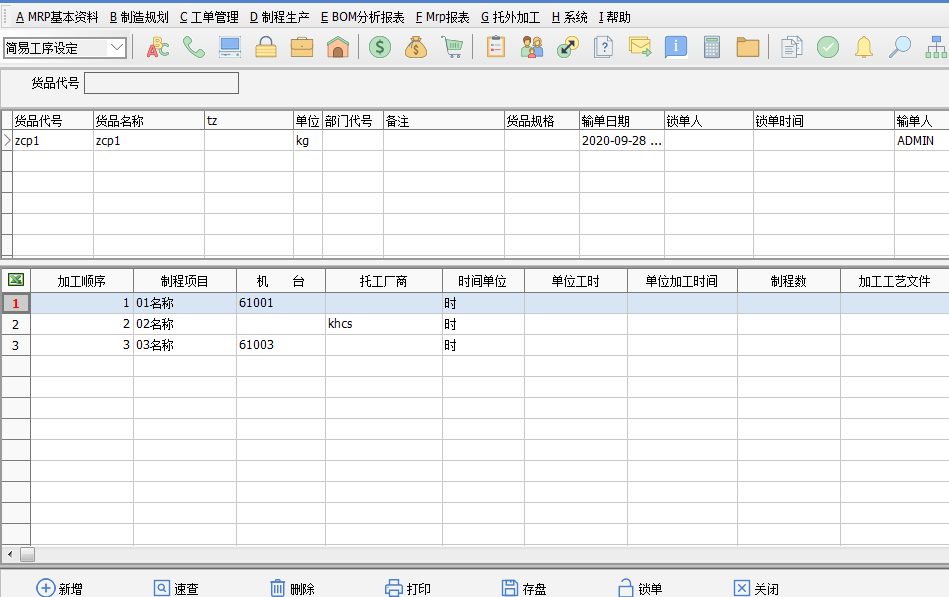Select the 01名称 process cell

pos(185,303)
